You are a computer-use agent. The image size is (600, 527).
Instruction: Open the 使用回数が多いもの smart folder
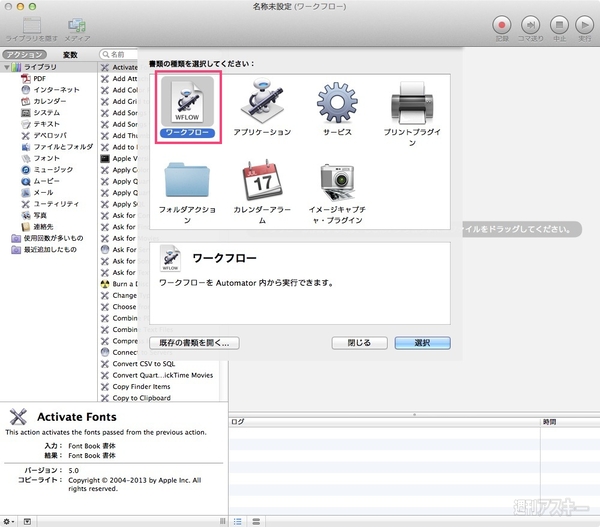47,238
